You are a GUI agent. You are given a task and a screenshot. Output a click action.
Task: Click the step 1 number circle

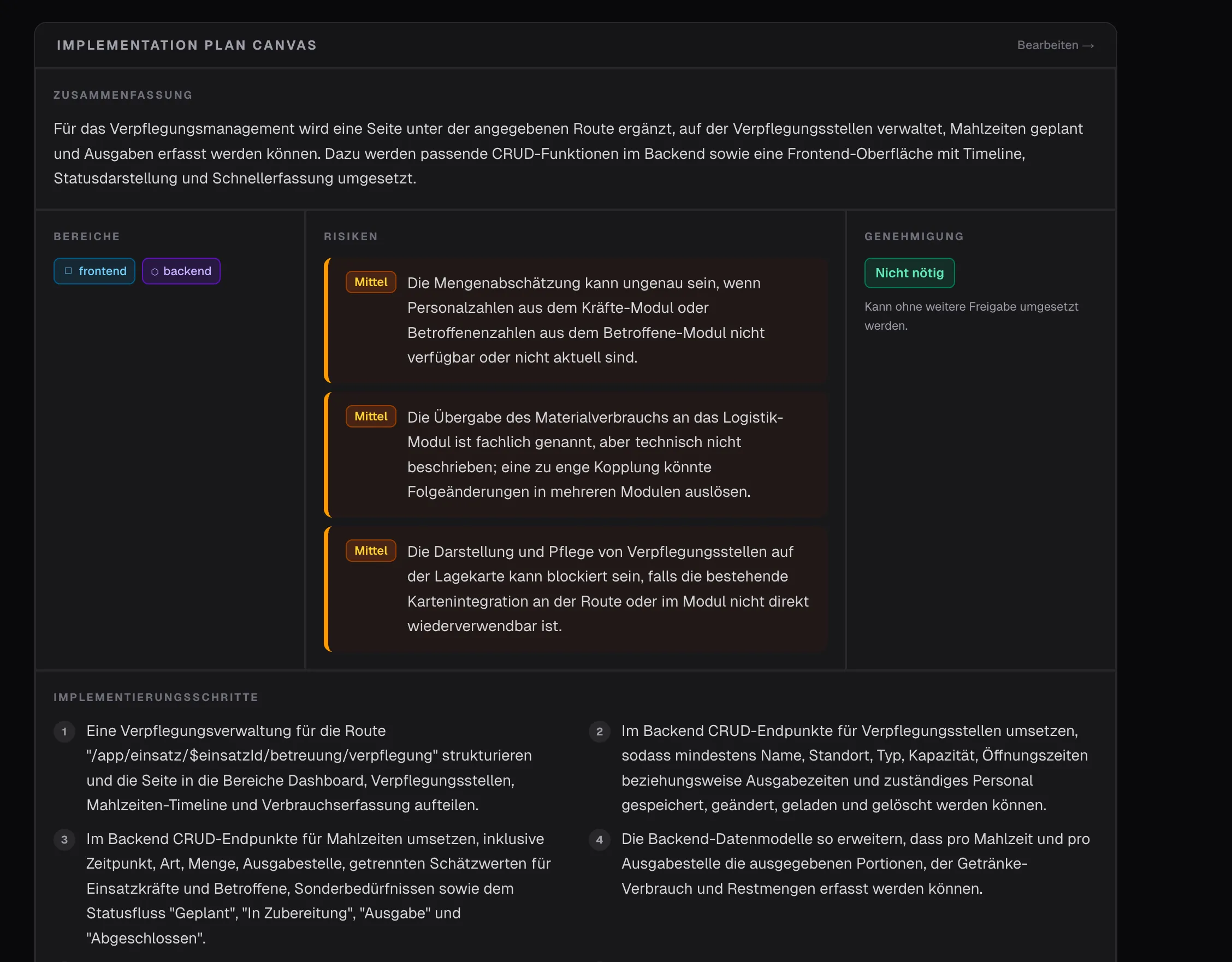64,732
